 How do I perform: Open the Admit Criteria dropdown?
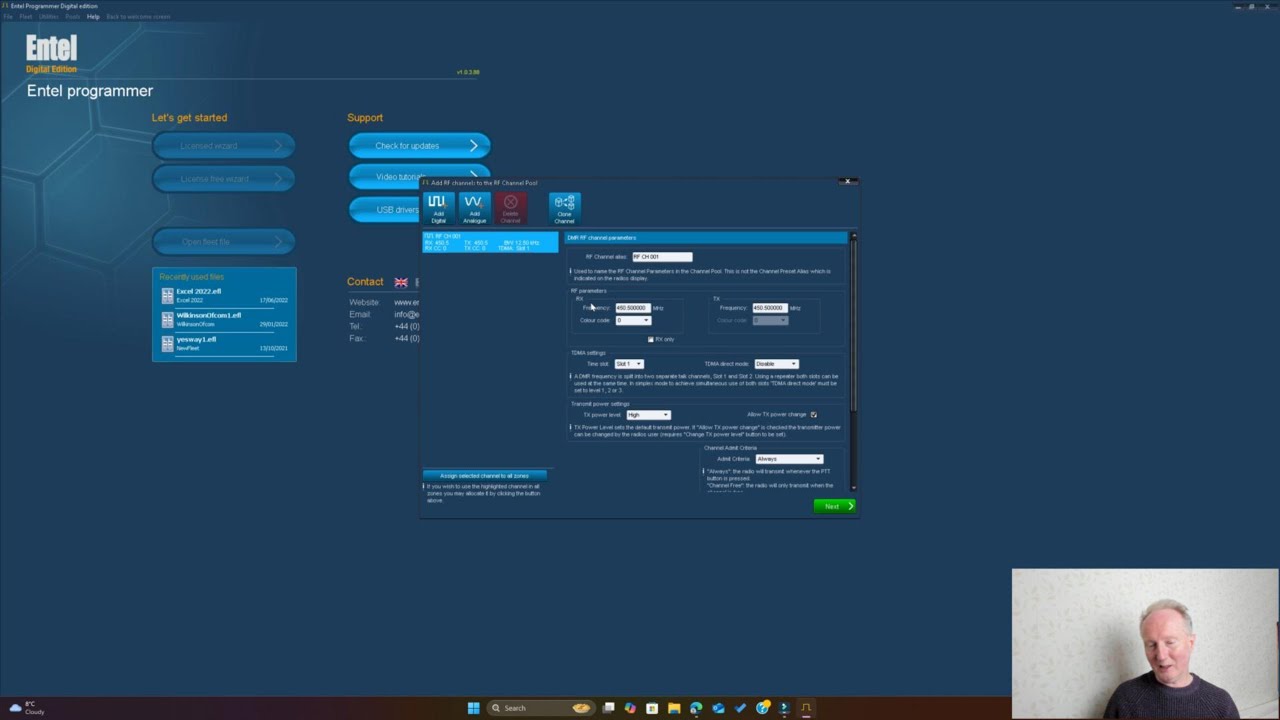(789, 459)
